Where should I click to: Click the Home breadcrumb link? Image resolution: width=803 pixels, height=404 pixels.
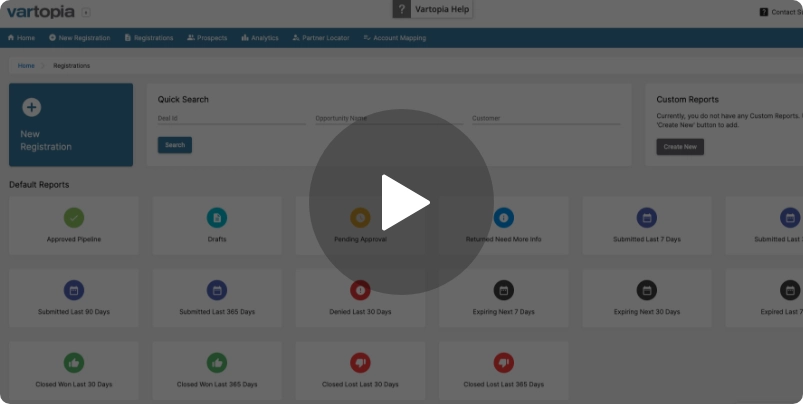(x=26, y=66)
